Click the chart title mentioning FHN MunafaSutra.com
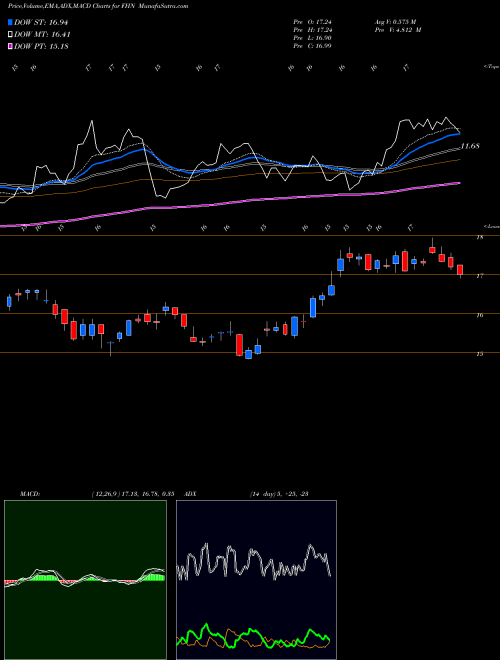Viewport: 500px width, 660px height. (98, 6)
